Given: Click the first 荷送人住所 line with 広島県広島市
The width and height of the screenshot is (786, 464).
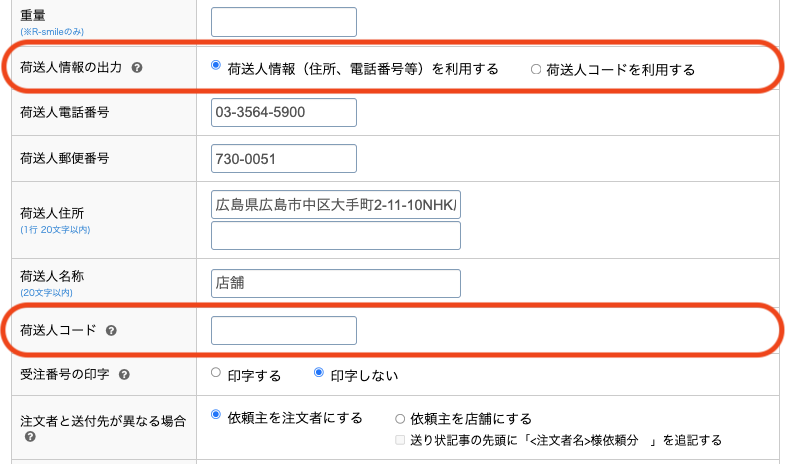Looking at the screenshot, I should pyautogui.click(x=336, y=205).
